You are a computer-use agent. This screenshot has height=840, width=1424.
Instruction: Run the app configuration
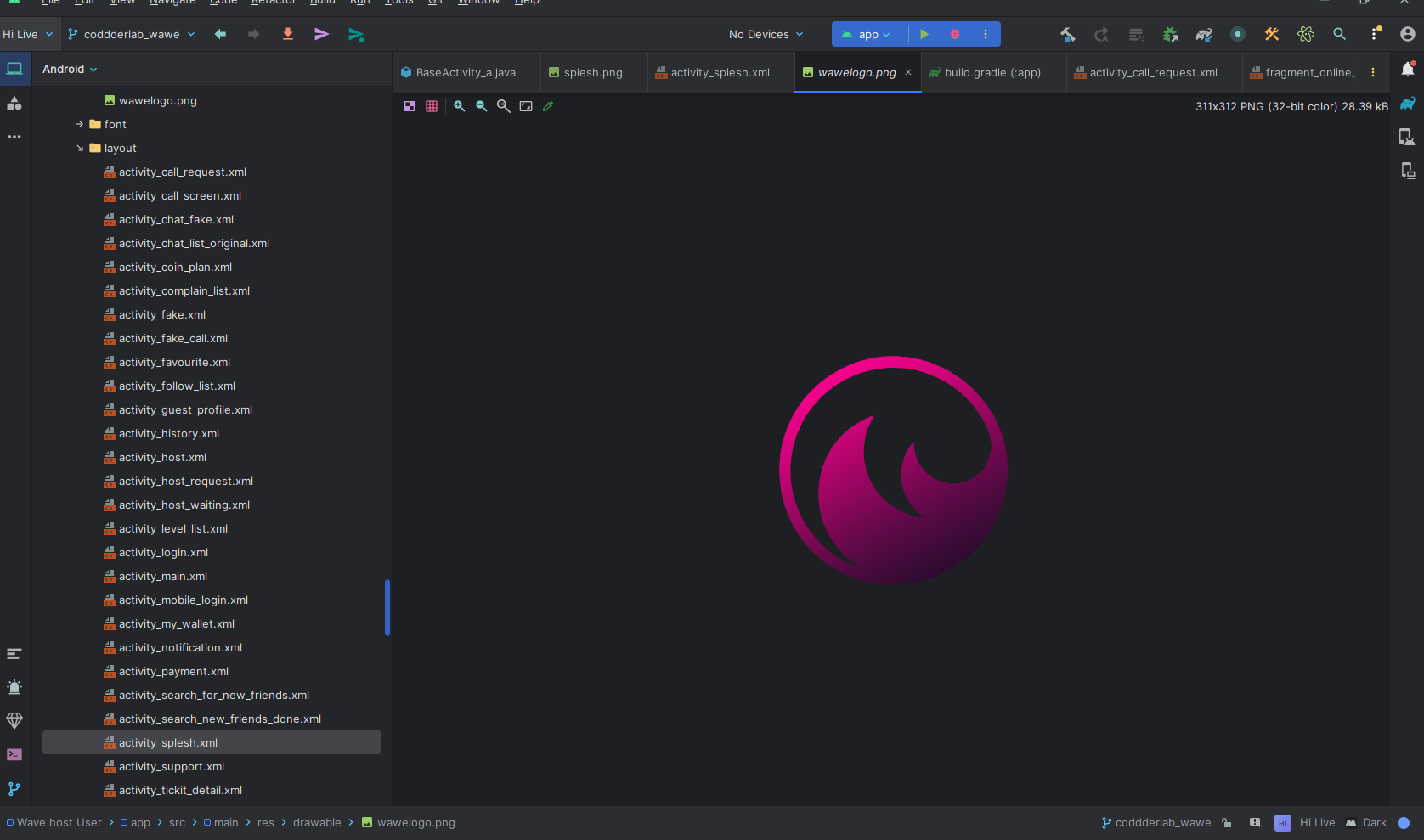924,34
